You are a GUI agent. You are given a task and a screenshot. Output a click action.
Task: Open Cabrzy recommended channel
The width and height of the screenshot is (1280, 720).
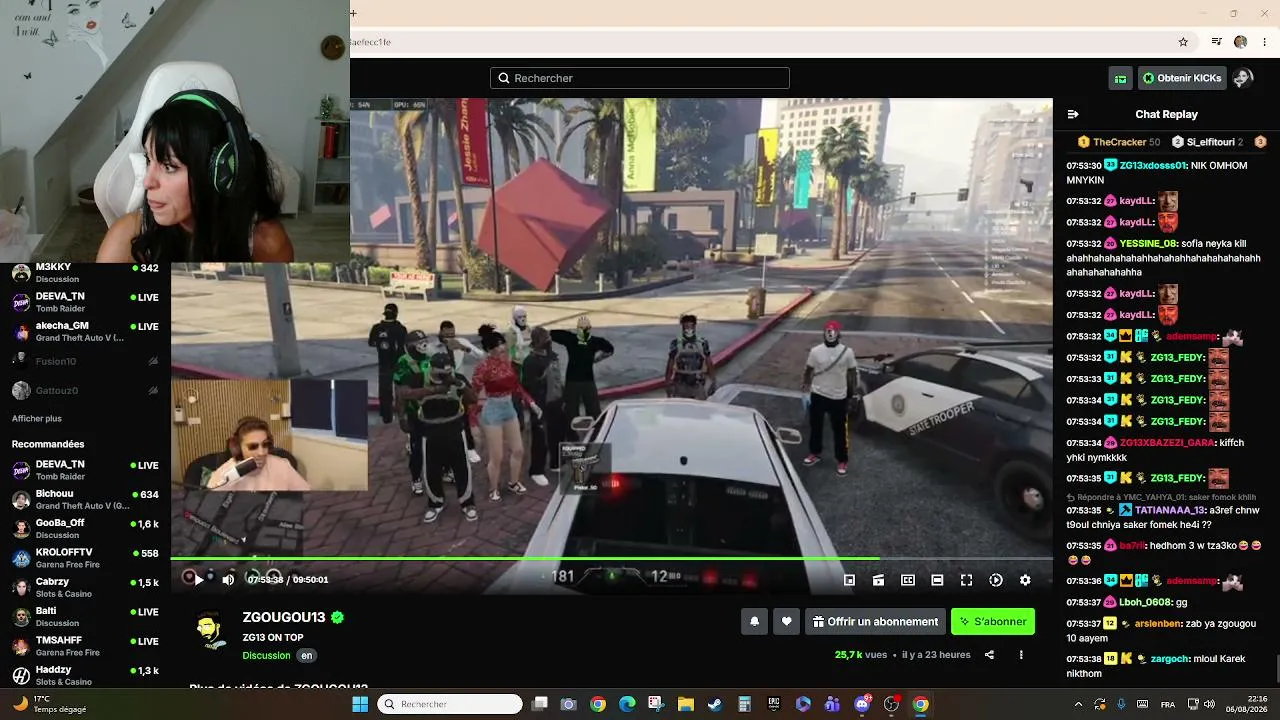coord(85,587)
